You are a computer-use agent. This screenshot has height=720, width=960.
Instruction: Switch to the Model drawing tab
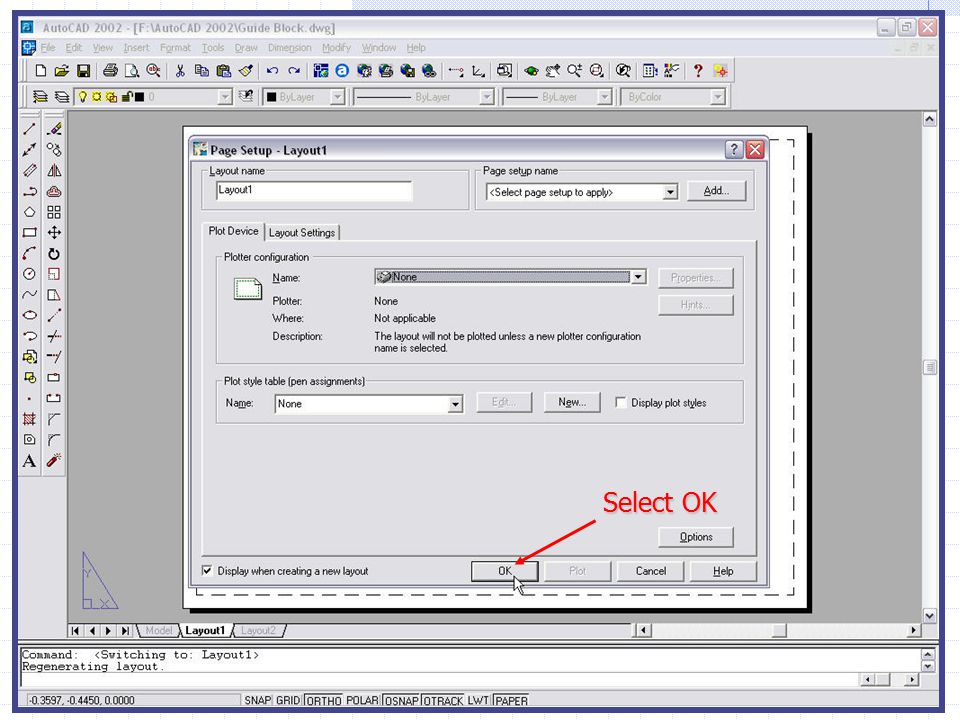point(158,630)
